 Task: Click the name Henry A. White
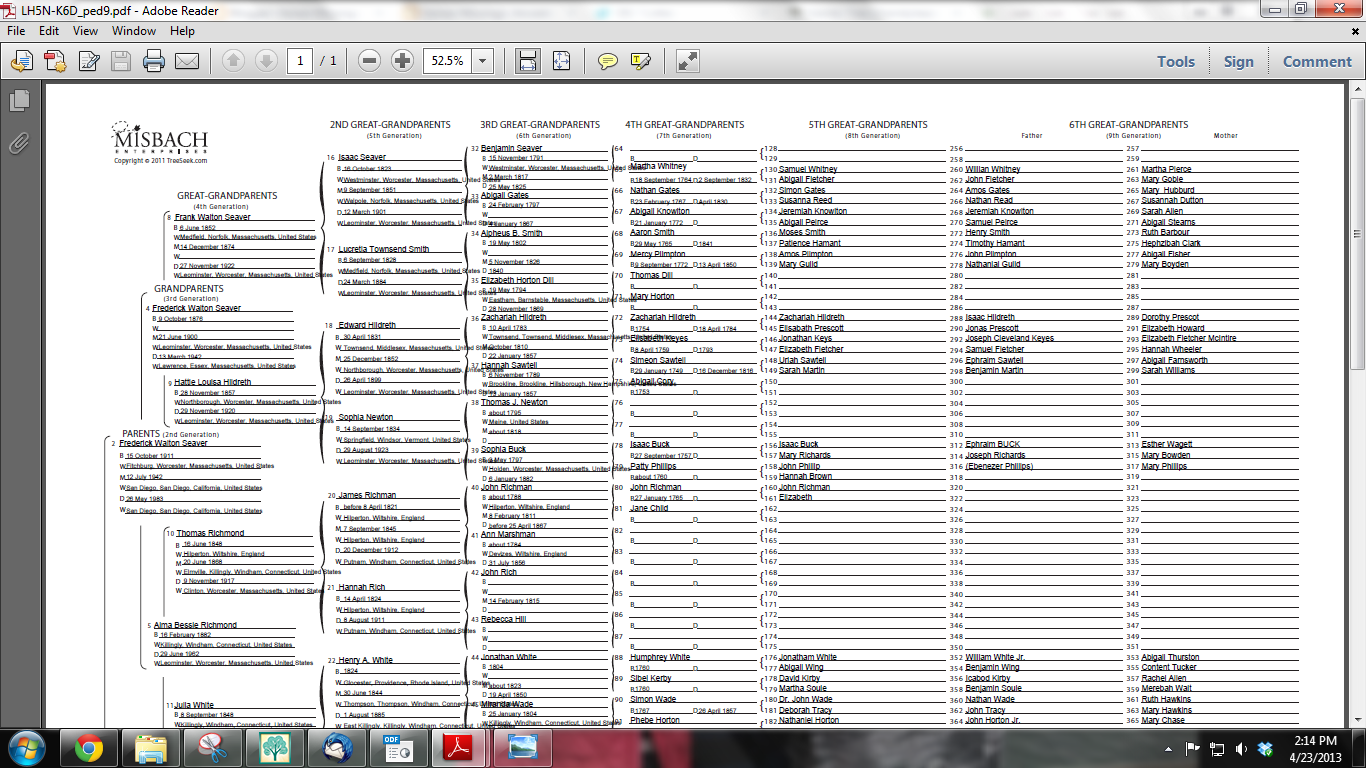point(366,661)
